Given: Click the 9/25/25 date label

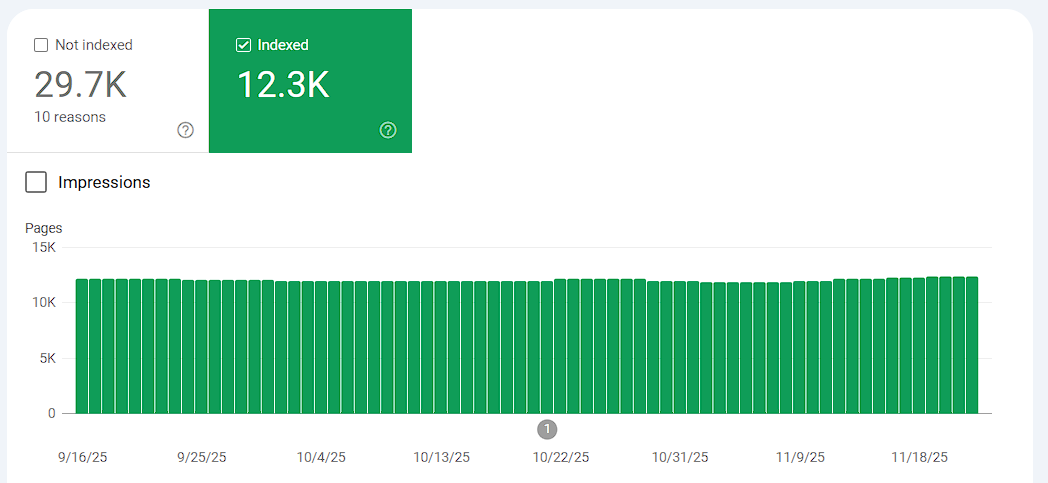Looking at the screenshot, I should tap(202, 457).
